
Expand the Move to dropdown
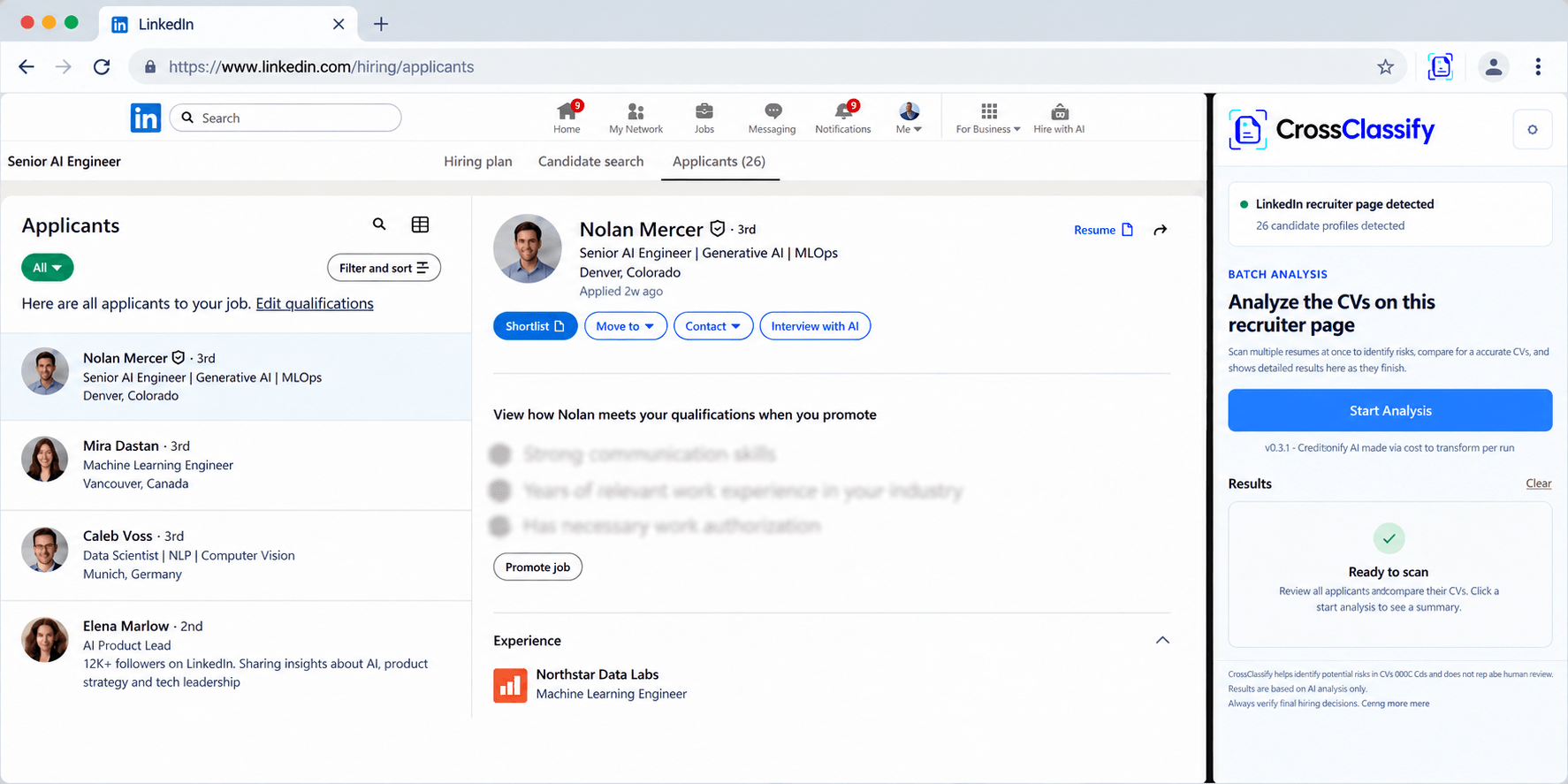click(626, 326)
